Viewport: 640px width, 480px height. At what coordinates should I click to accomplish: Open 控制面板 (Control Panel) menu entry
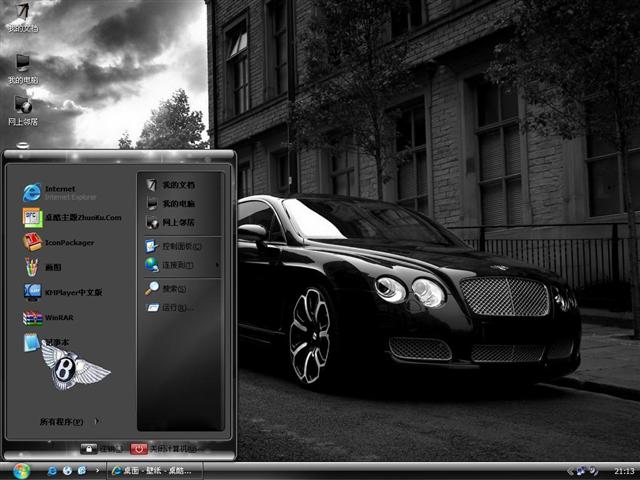click(180, 245)
